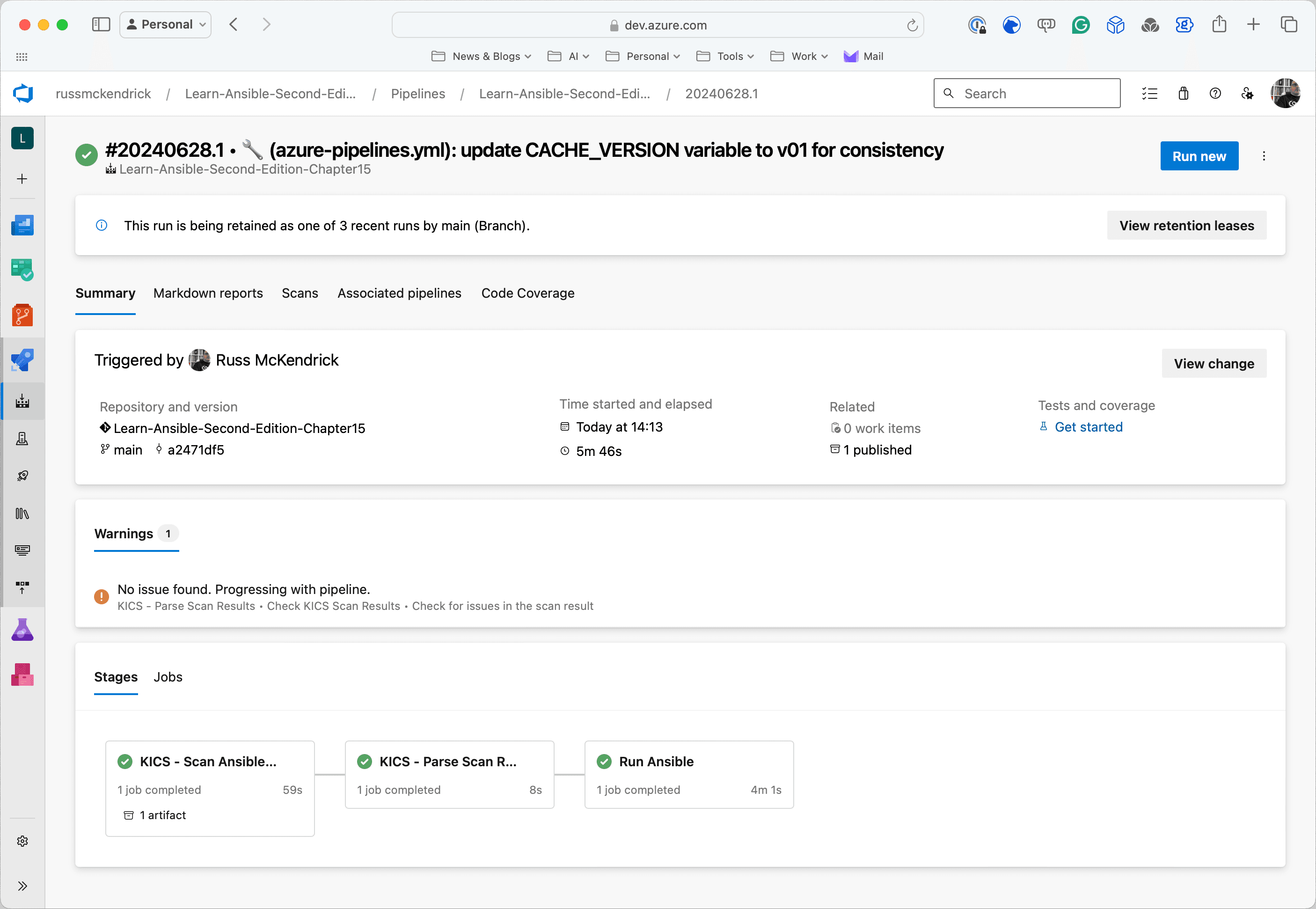Open the Run Ansible stage card

click(x=688, y=775)
